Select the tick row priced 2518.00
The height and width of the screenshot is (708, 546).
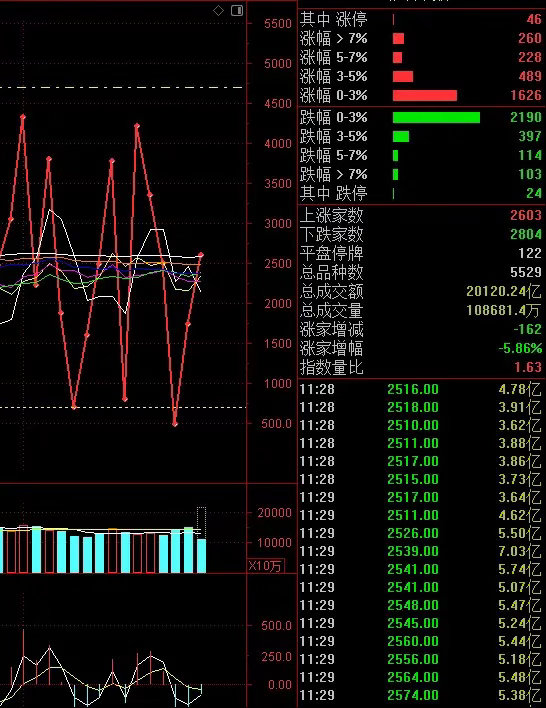[x=421, y=407]
